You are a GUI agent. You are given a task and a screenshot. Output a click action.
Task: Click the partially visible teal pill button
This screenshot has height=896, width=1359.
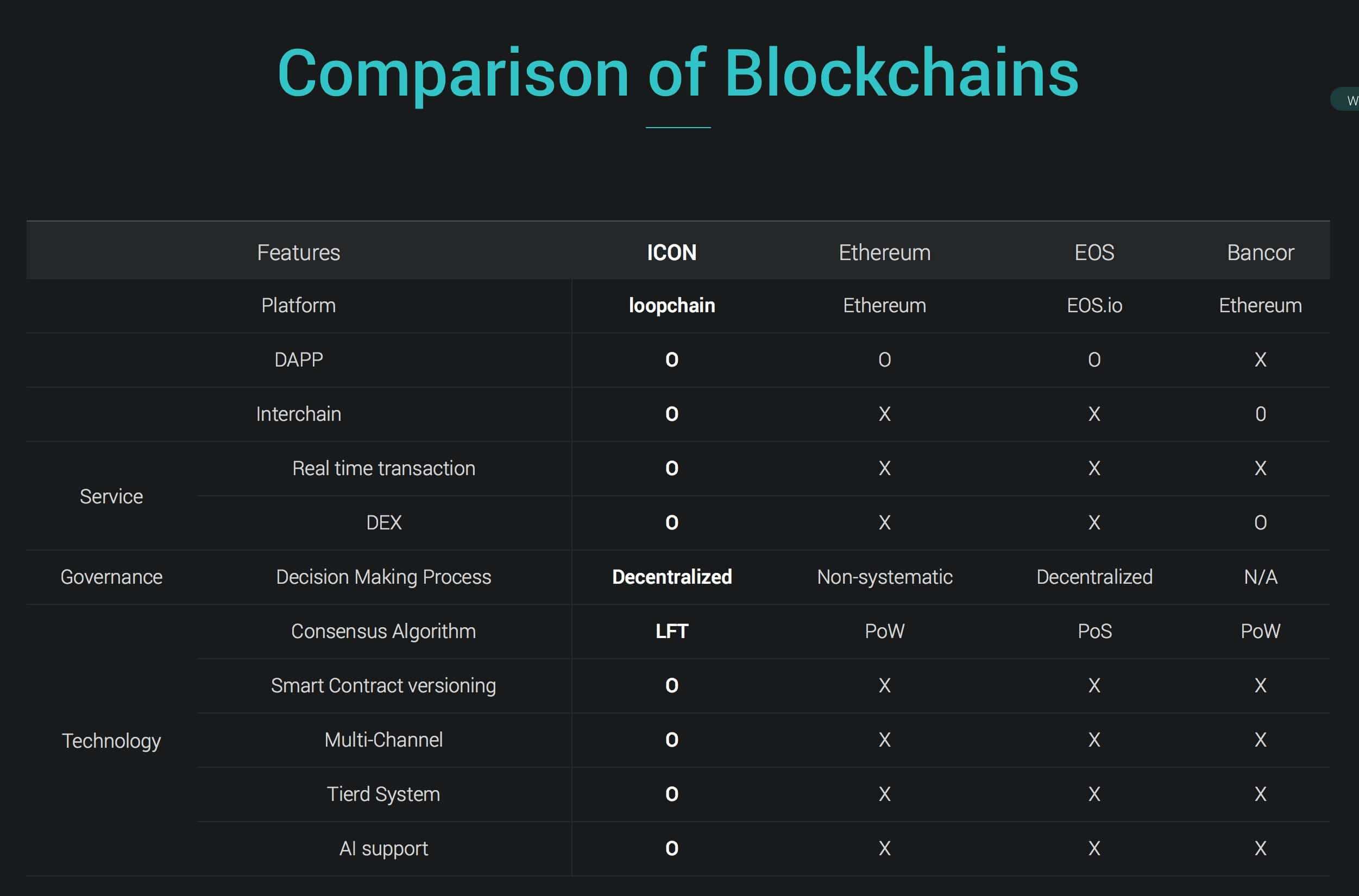pos(1347,100)
